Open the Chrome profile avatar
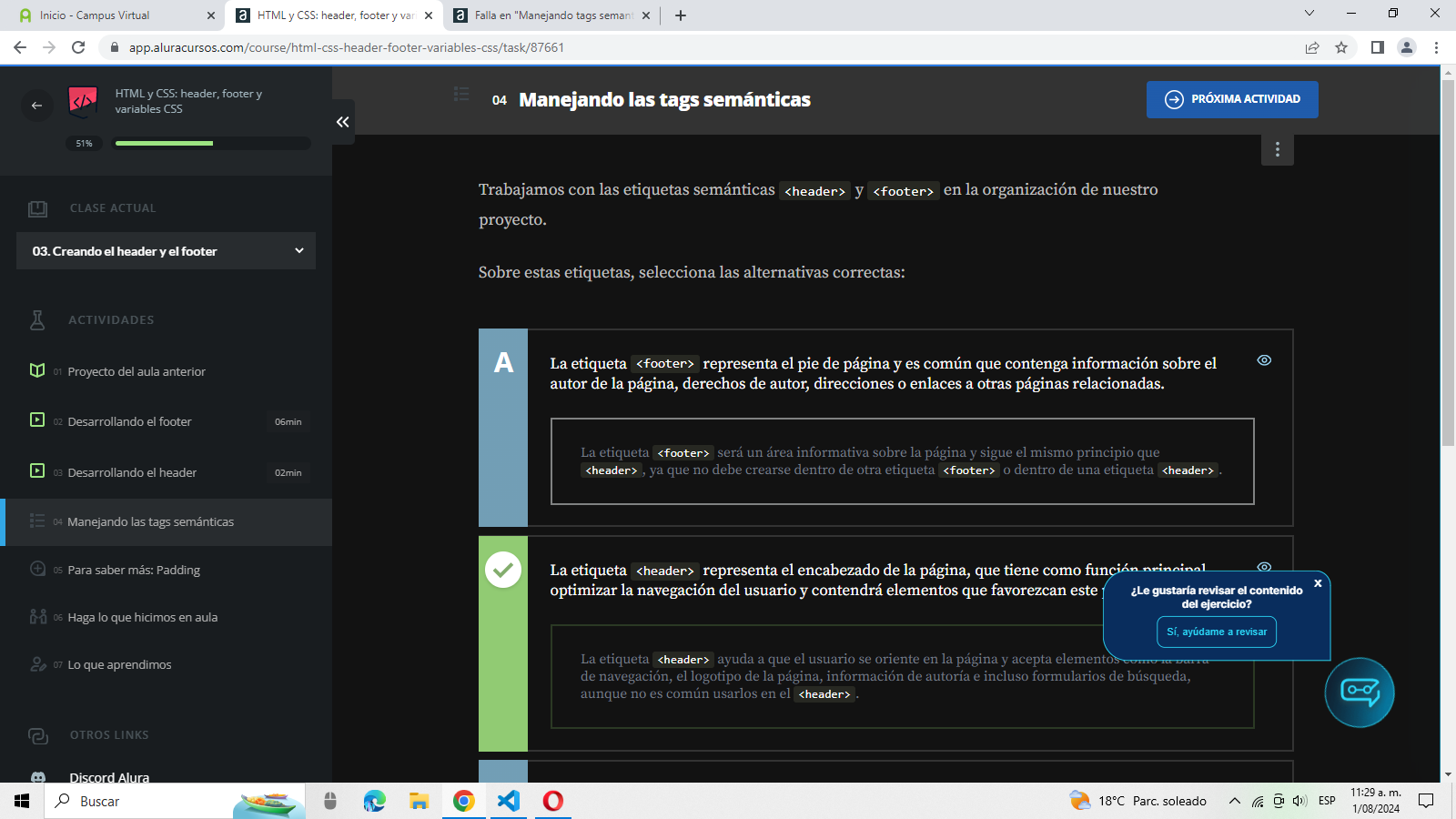The width and height of the screenshot is (1456, 819). tap(1406, 47)
